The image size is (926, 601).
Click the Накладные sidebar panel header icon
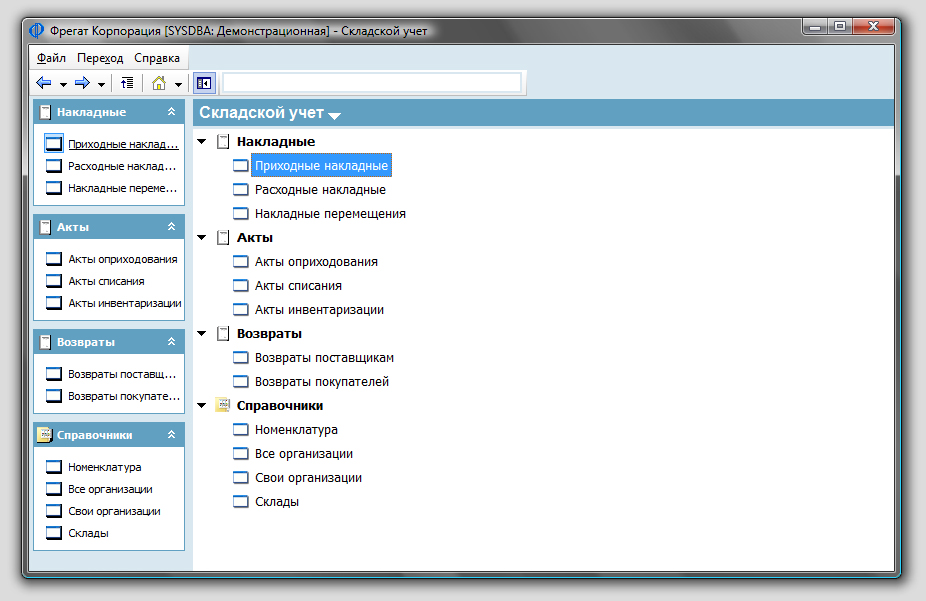click(x=45, y=112)
